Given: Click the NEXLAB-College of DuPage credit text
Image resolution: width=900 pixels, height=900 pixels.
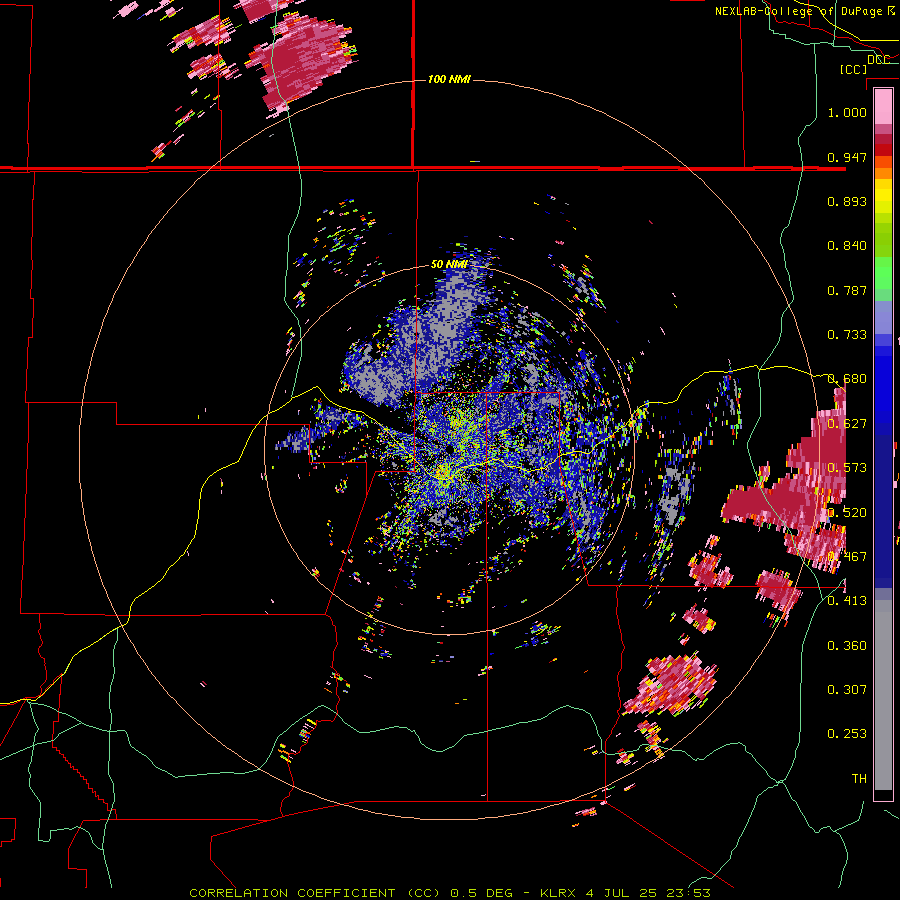Looking at the screenshot, I should (x=798, y=11).
